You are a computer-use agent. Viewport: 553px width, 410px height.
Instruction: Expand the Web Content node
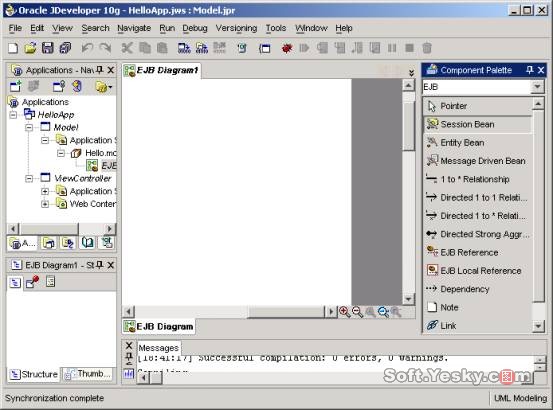45,204
